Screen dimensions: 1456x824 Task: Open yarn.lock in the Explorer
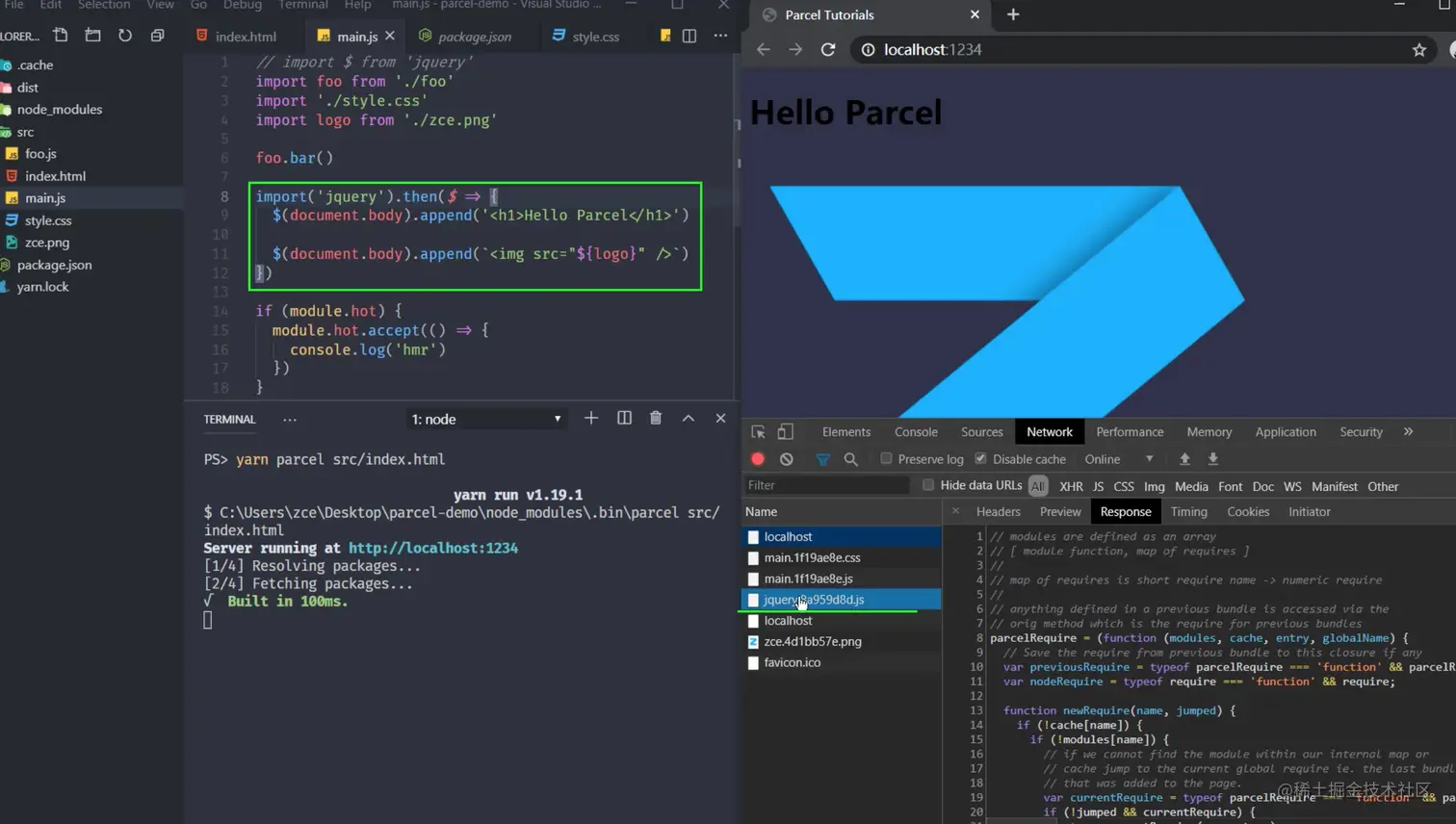point(42,287)
